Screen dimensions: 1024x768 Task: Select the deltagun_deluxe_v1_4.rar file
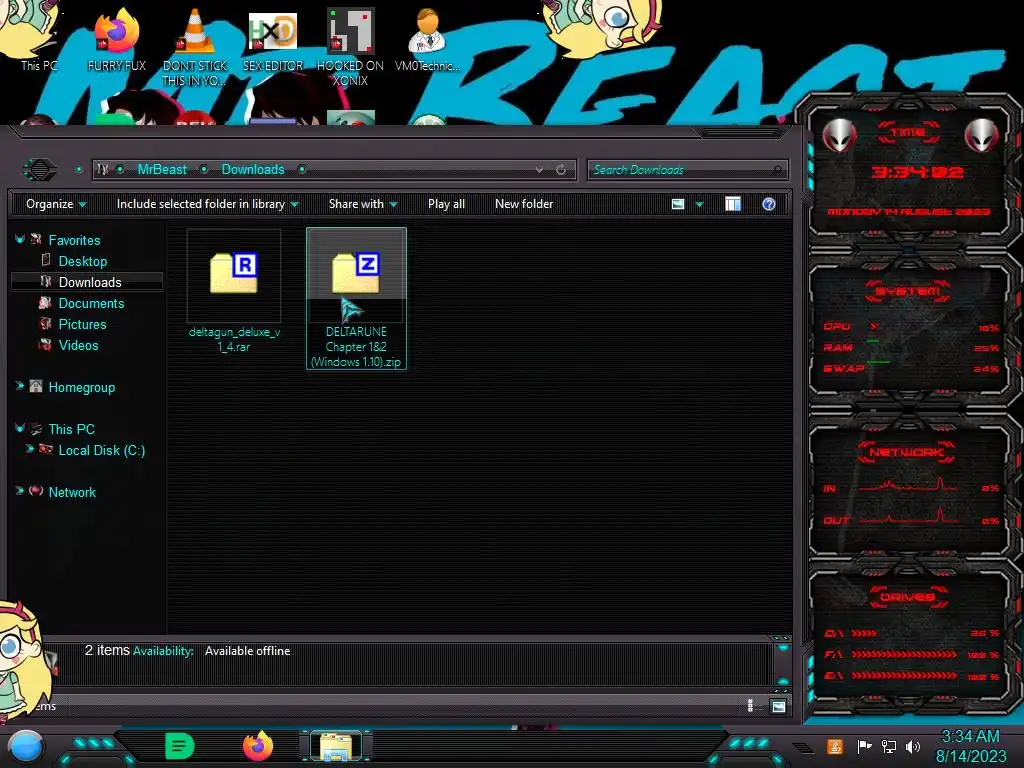[234, 292]
